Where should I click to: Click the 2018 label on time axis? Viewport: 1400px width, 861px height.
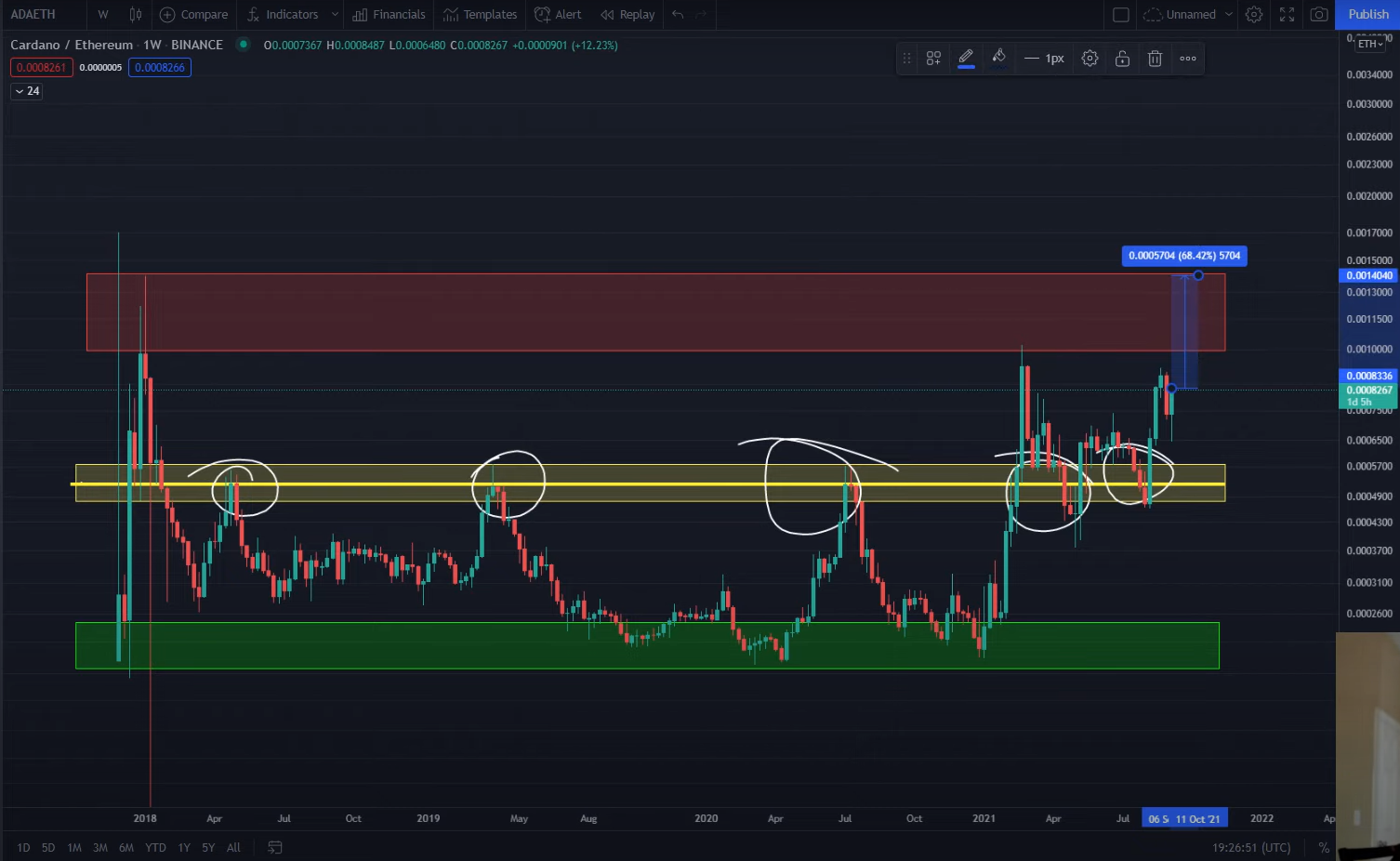[145, 818]
